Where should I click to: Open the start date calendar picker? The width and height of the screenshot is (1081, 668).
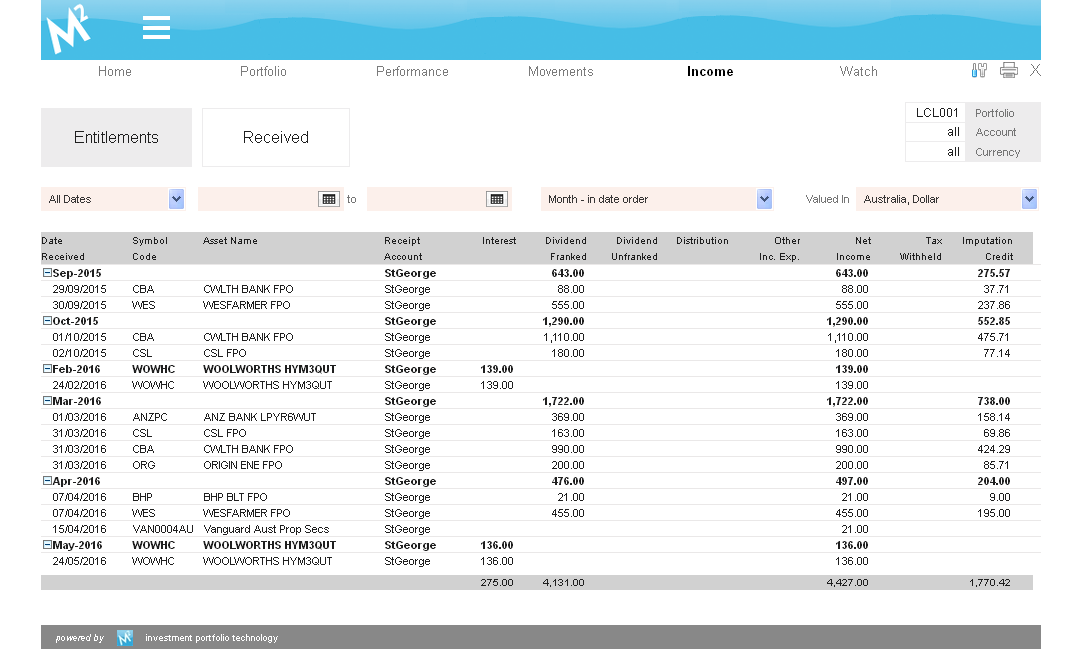[328, 199]
